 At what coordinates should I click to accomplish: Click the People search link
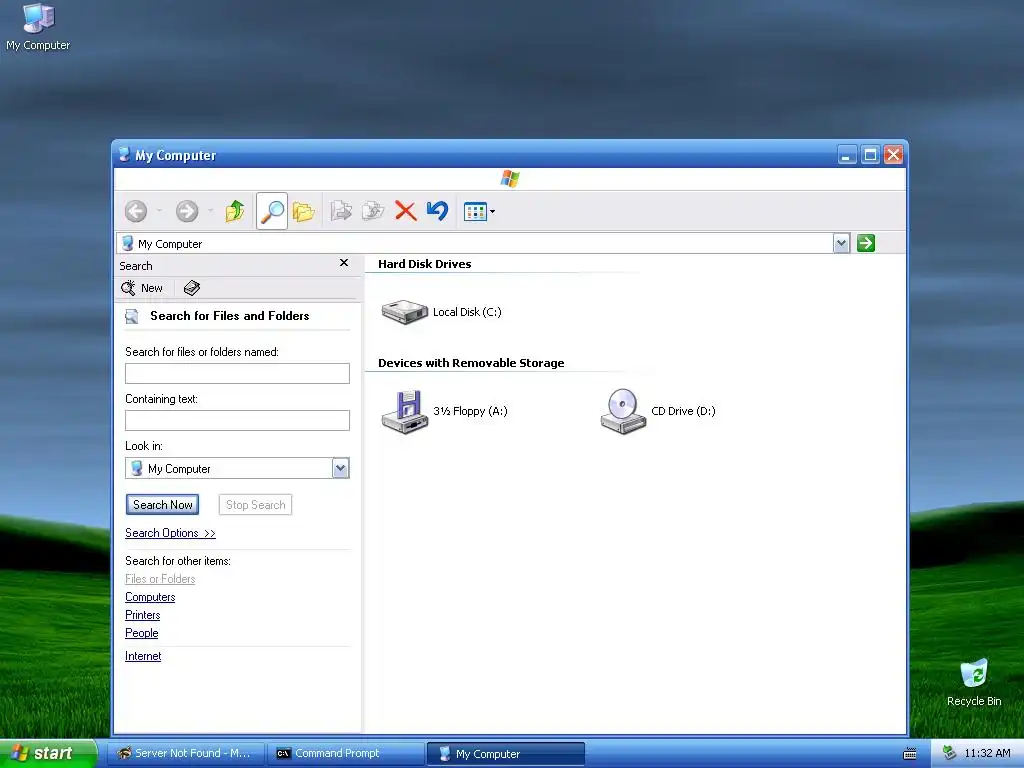(x=142, y=633)
